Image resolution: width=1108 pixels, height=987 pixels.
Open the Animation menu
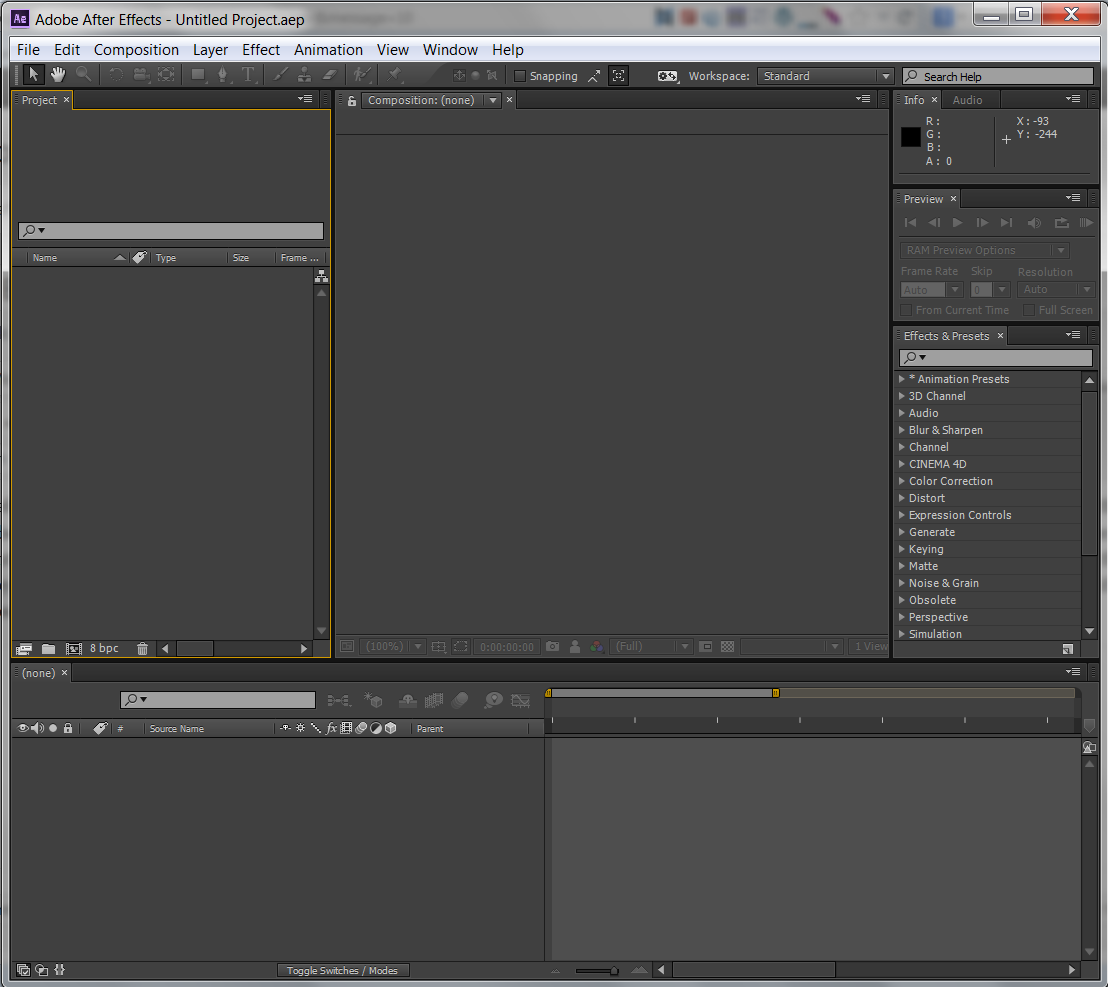(x=328, y=49)
